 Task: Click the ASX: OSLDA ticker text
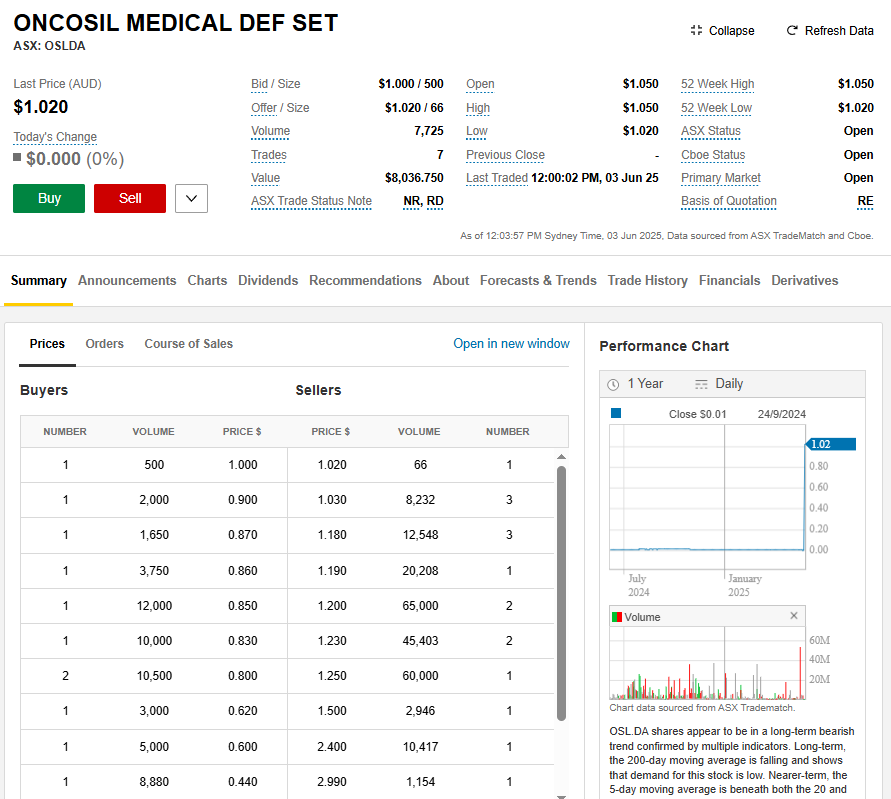pyautogui.click(x=49, y=46)
